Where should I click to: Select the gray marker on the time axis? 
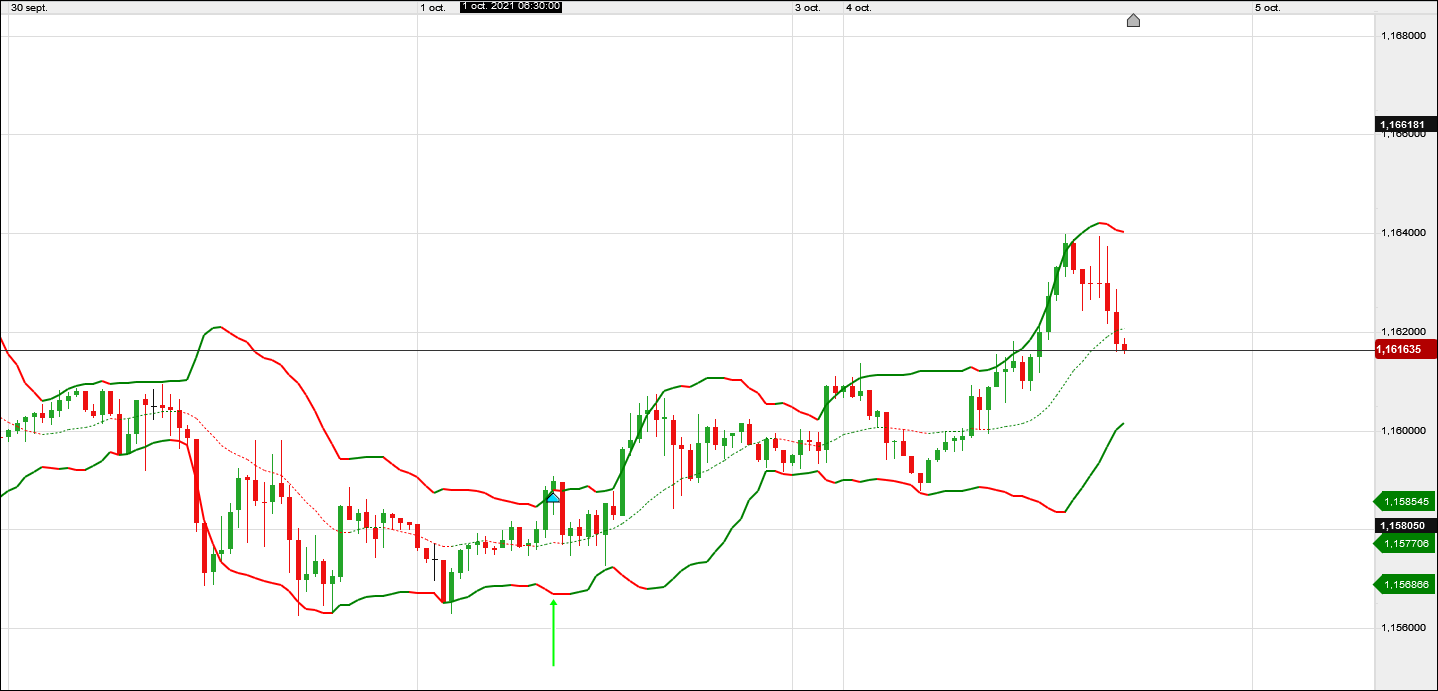point(1133,20)
